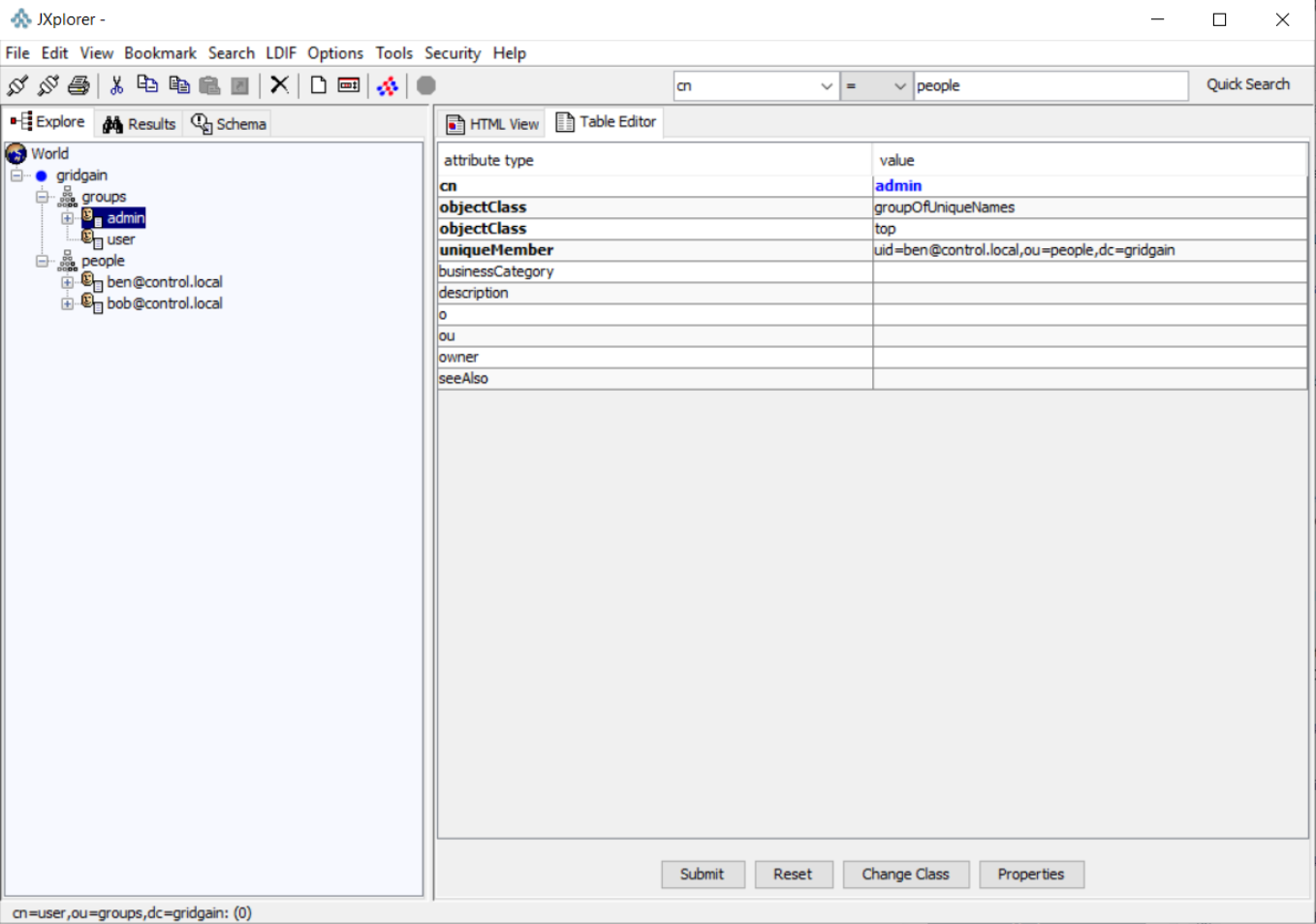Switch to the Schema tab
Image resolution: width=1316 pixels, height=924 pixels.
tap(228, 124)
